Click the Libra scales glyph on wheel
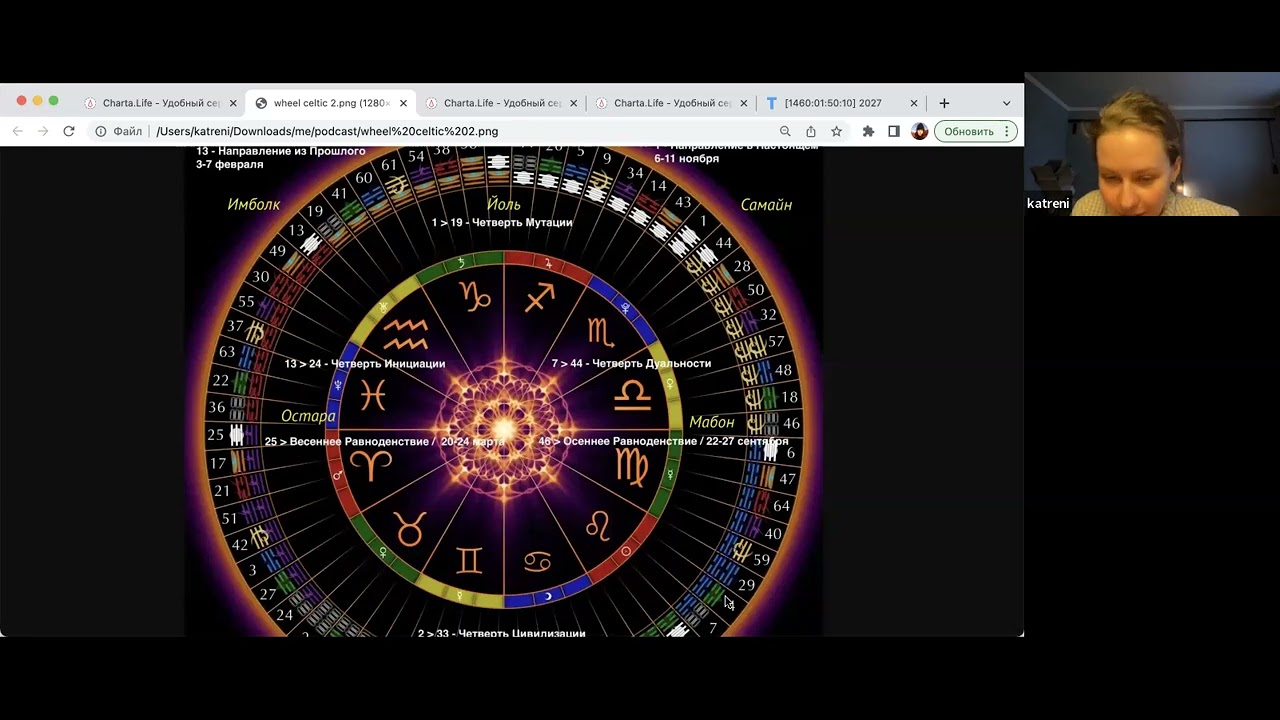This screenshot has width=1280, height=720. [632, 394]
